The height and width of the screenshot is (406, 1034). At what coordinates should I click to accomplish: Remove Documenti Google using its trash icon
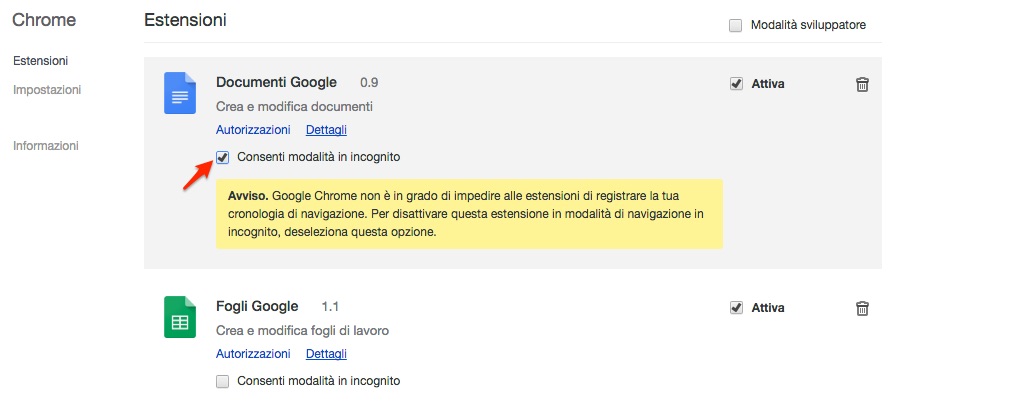862,85
